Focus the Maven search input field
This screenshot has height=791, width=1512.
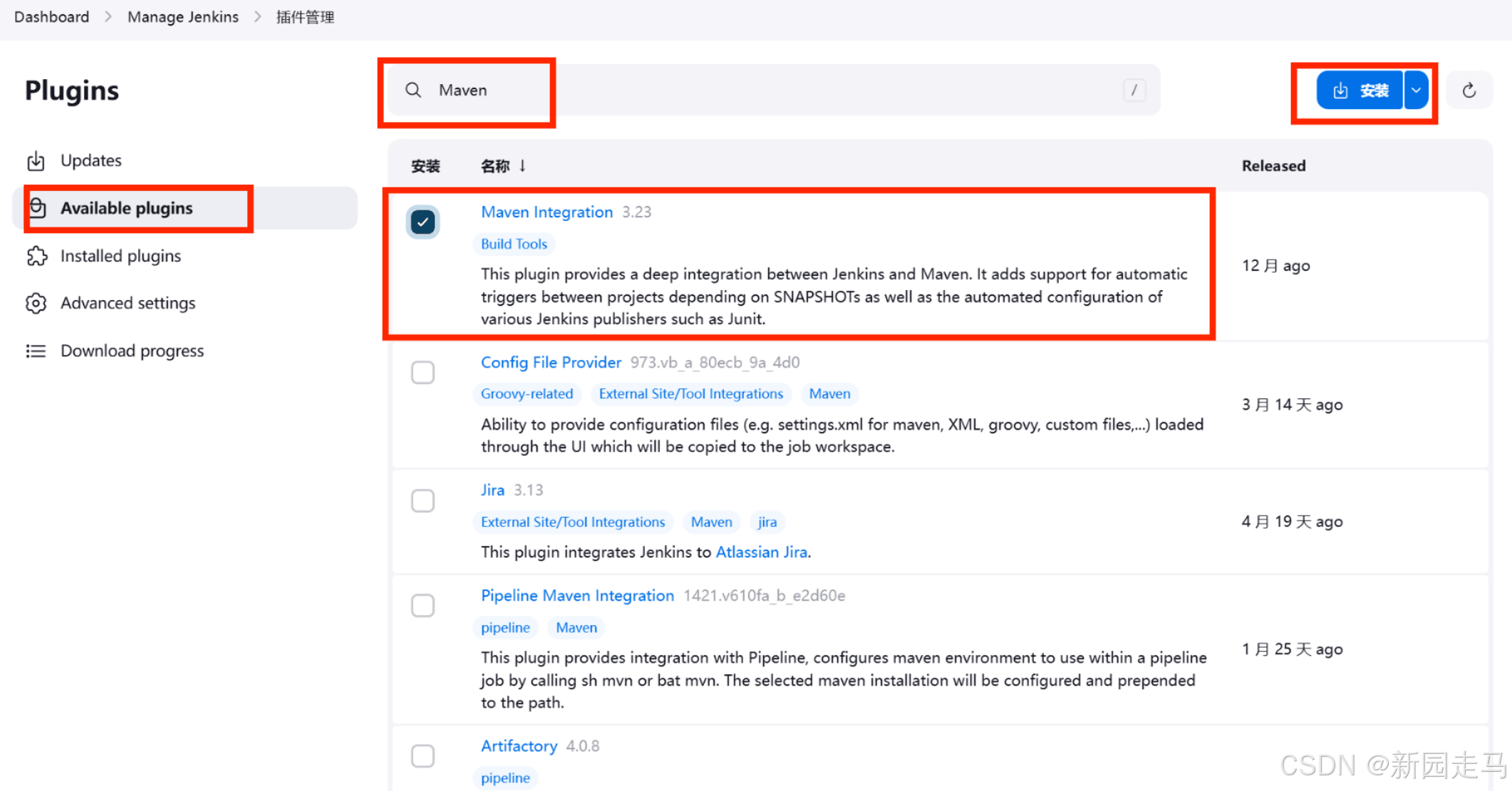pyautogui.click(x=772, y=90)
